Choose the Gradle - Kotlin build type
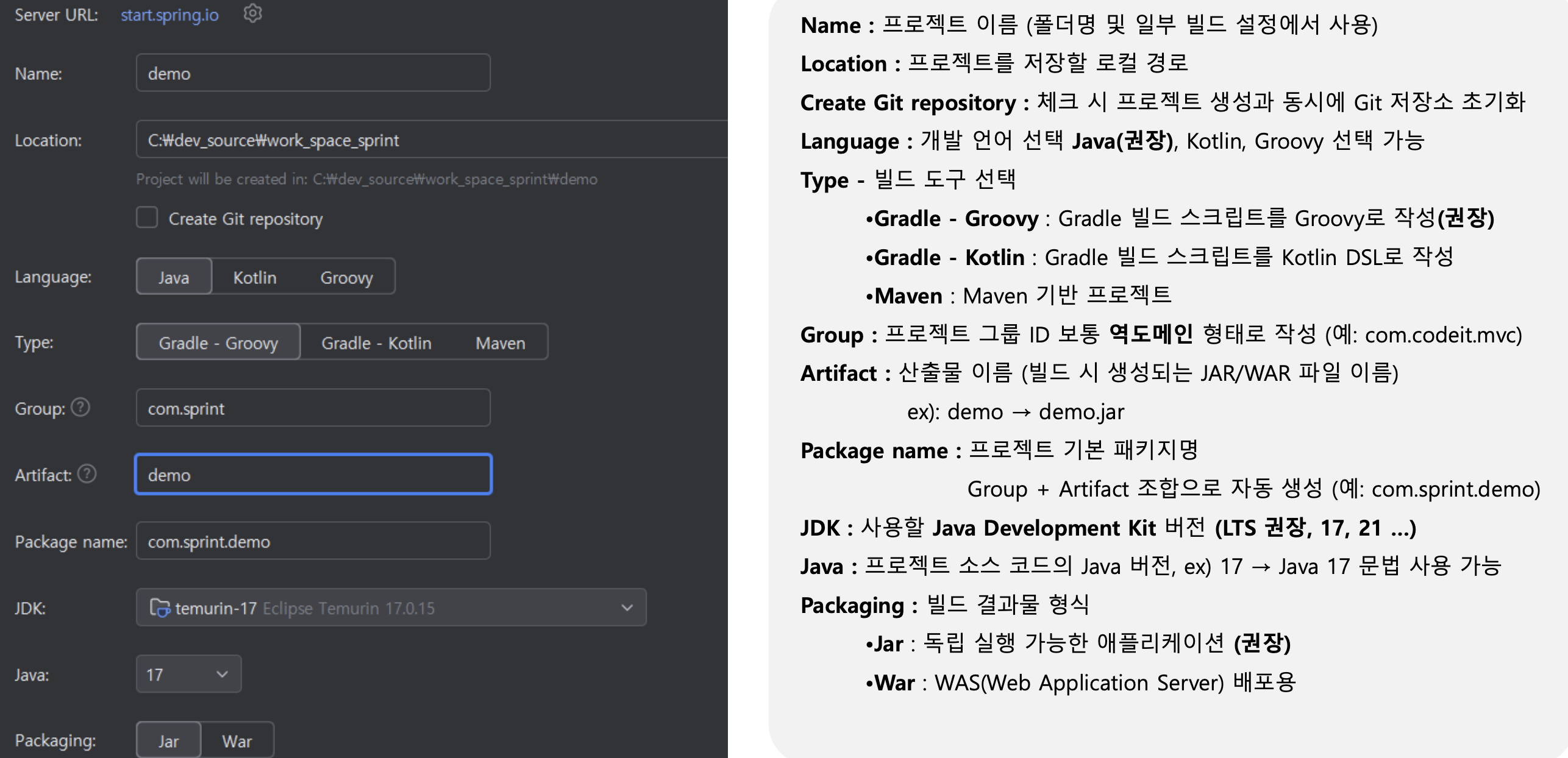 point(376,342)
